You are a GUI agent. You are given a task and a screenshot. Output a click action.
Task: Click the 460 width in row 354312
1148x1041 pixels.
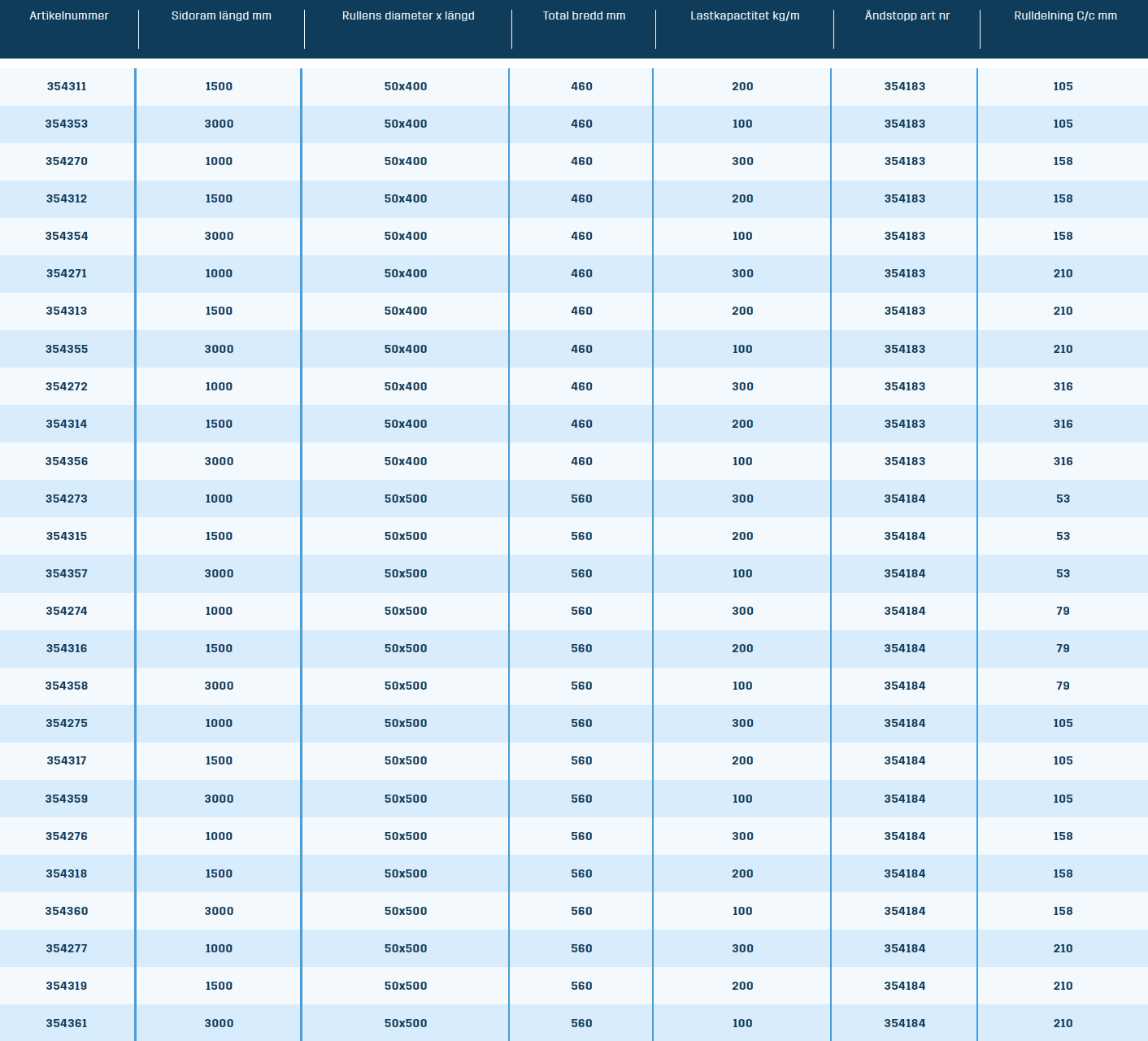[x=582, y=198]
